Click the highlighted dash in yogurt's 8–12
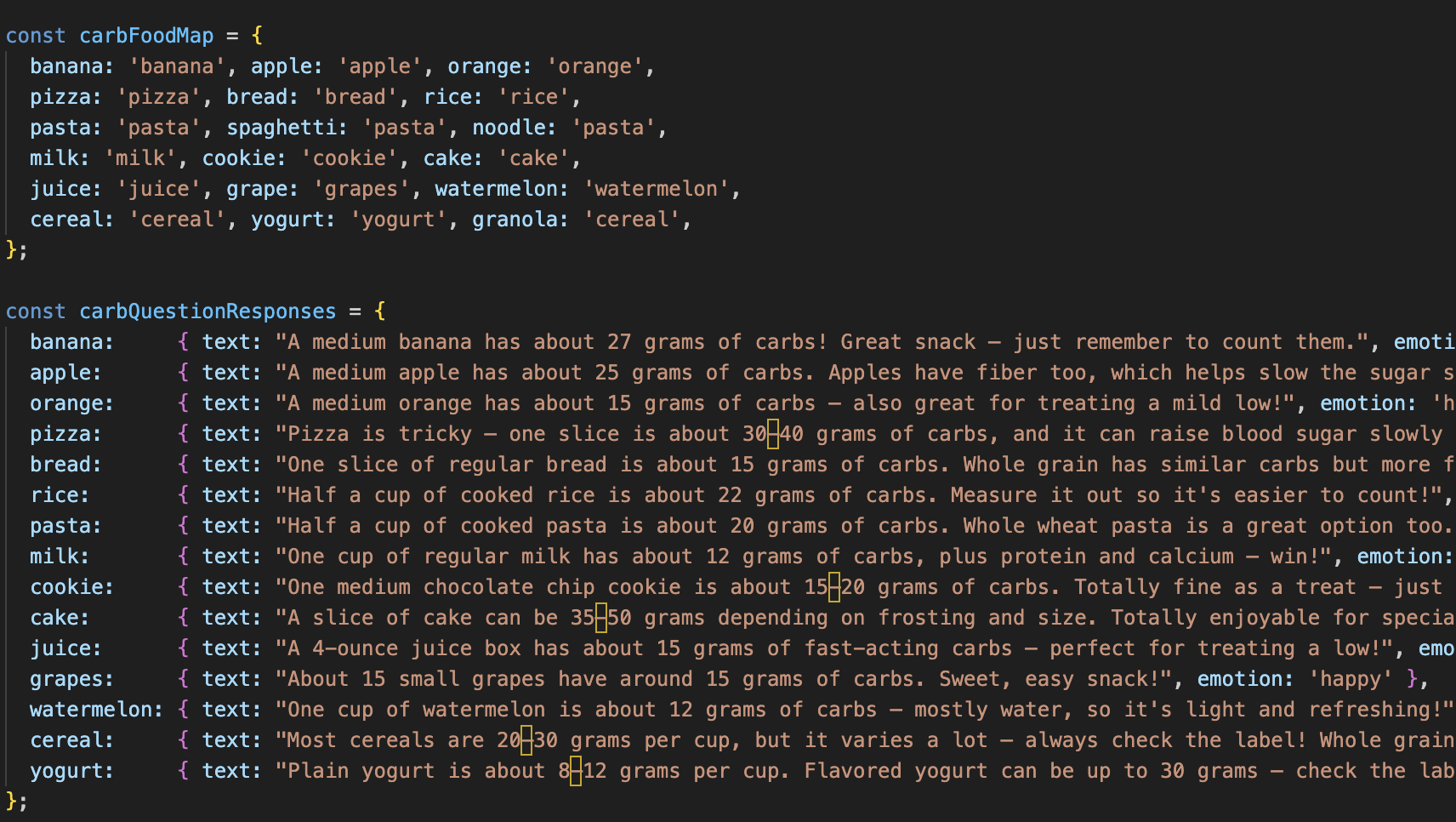This screenshot has height=822, width=1456. click(x=576, y=771)
